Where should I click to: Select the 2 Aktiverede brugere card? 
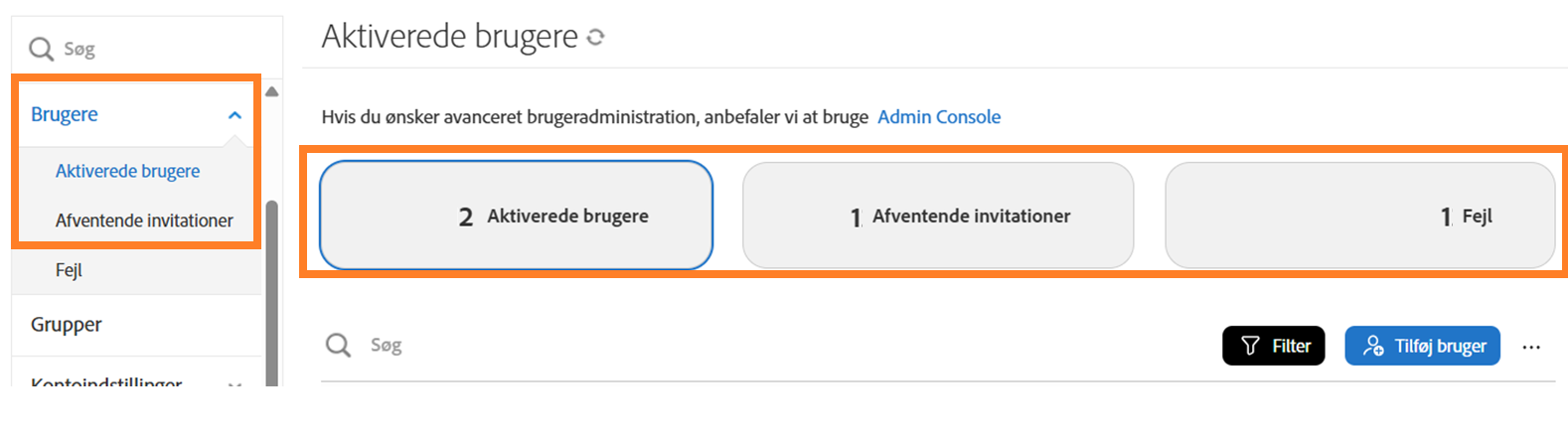coord(516,216)
